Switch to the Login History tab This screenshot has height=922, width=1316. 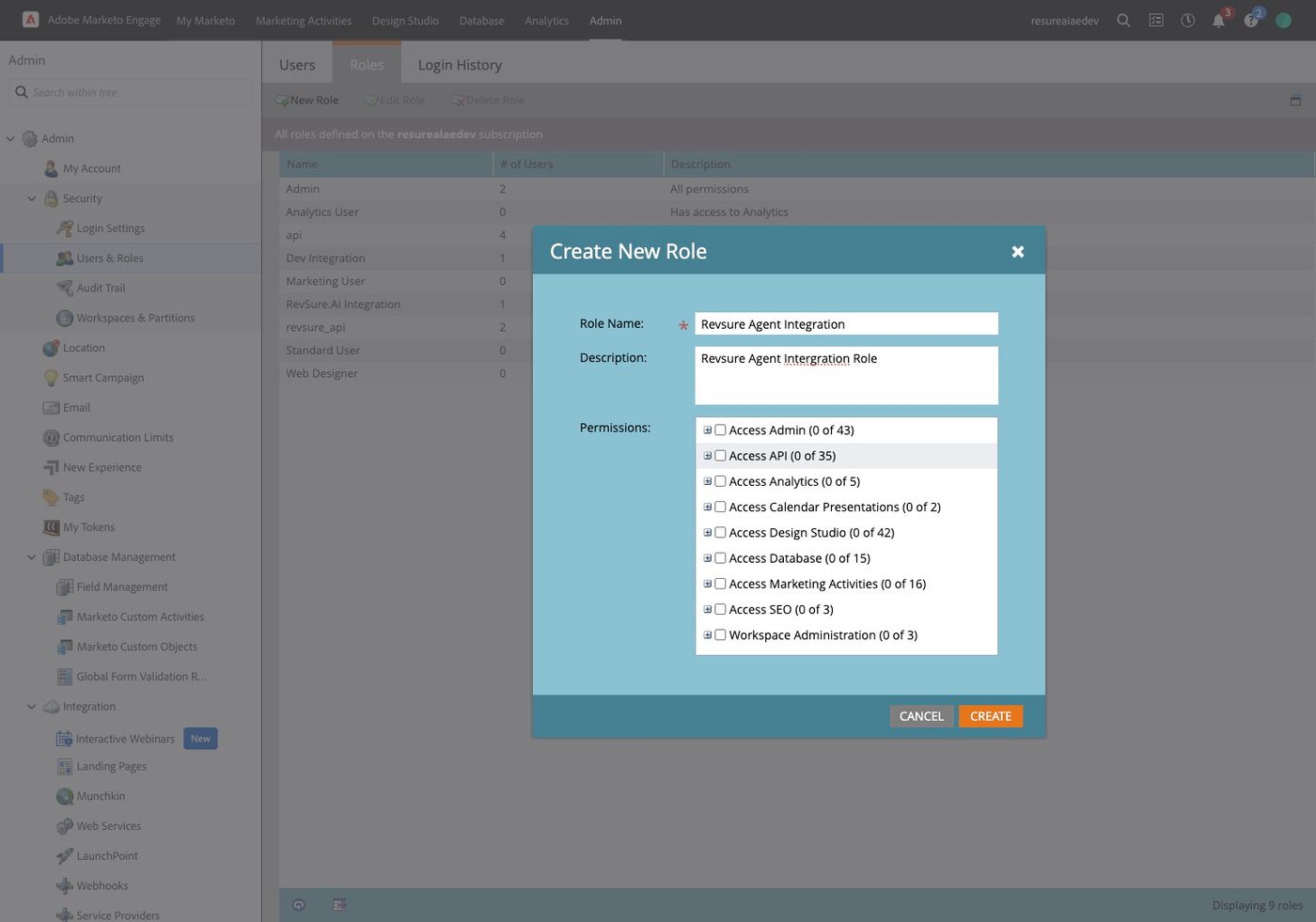[x=460, y=65]
